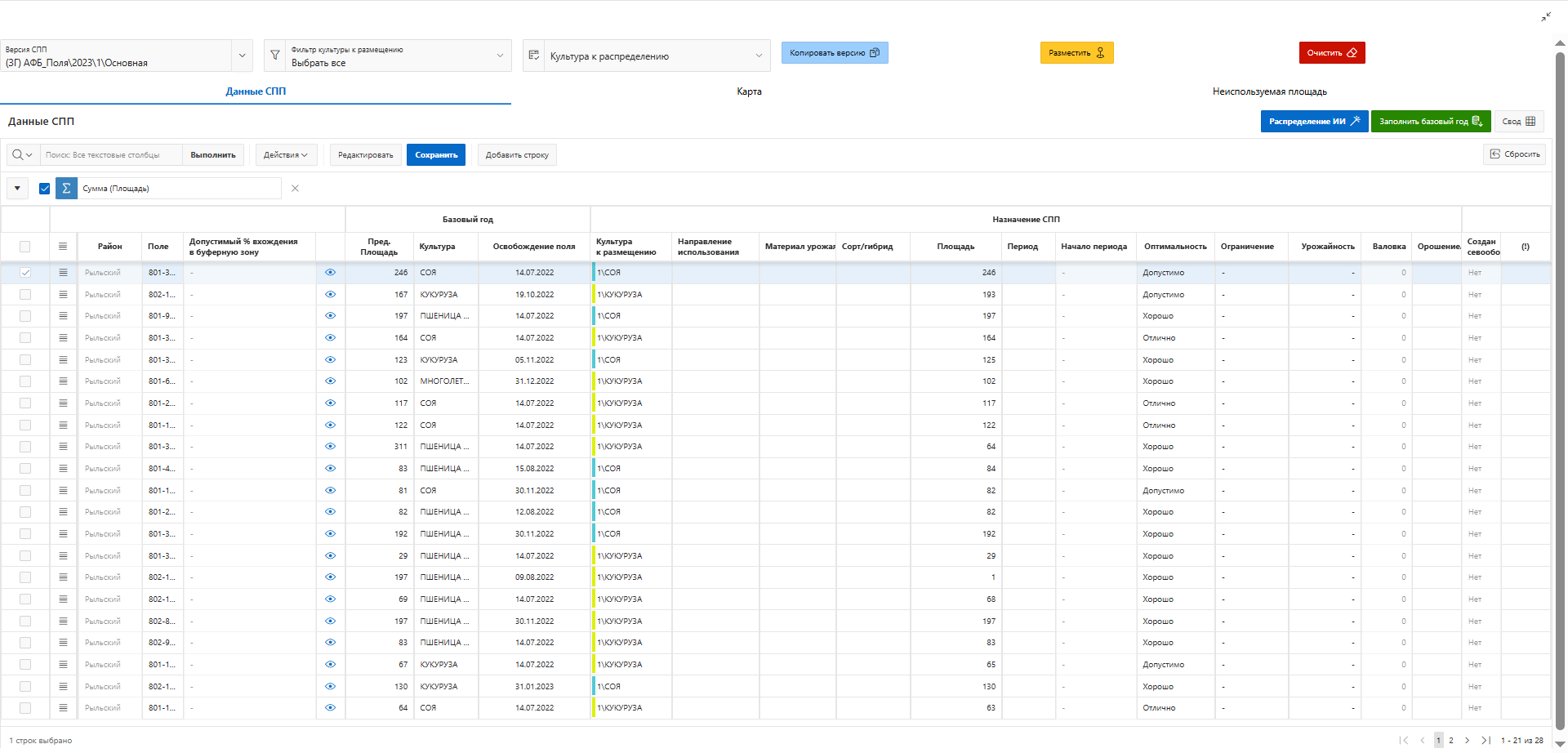1568x753 pixels.
Task: Expand the Фильтр культуры к размещению dropdown
Action: click(x=500, y=56)
